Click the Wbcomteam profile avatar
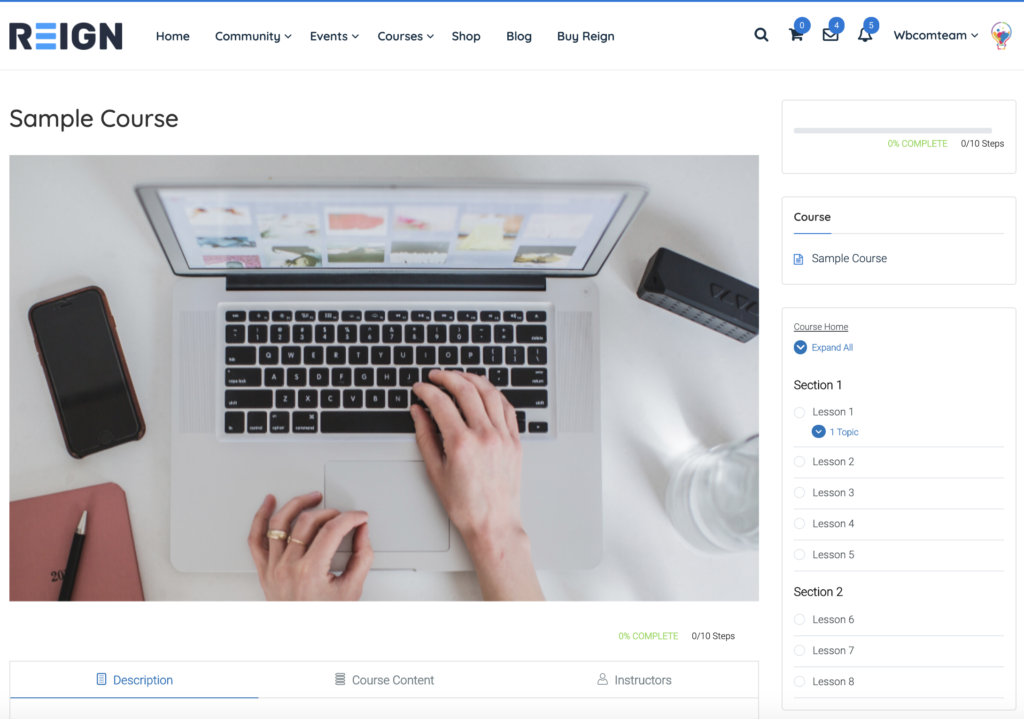This screenshot has height=719, width=1024. (x=1000, y=35)
